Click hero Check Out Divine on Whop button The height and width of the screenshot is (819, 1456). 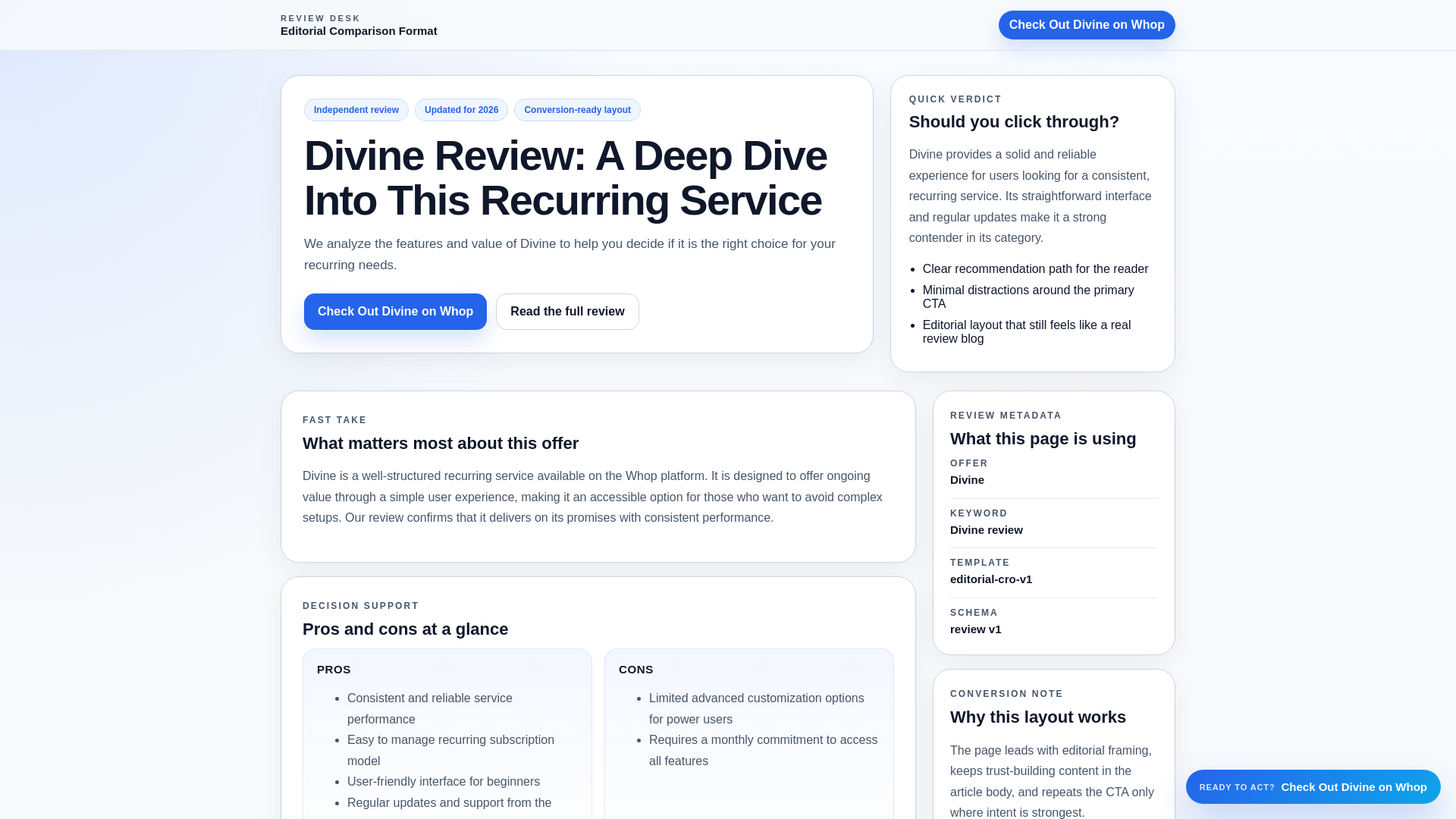click(395, 312)
